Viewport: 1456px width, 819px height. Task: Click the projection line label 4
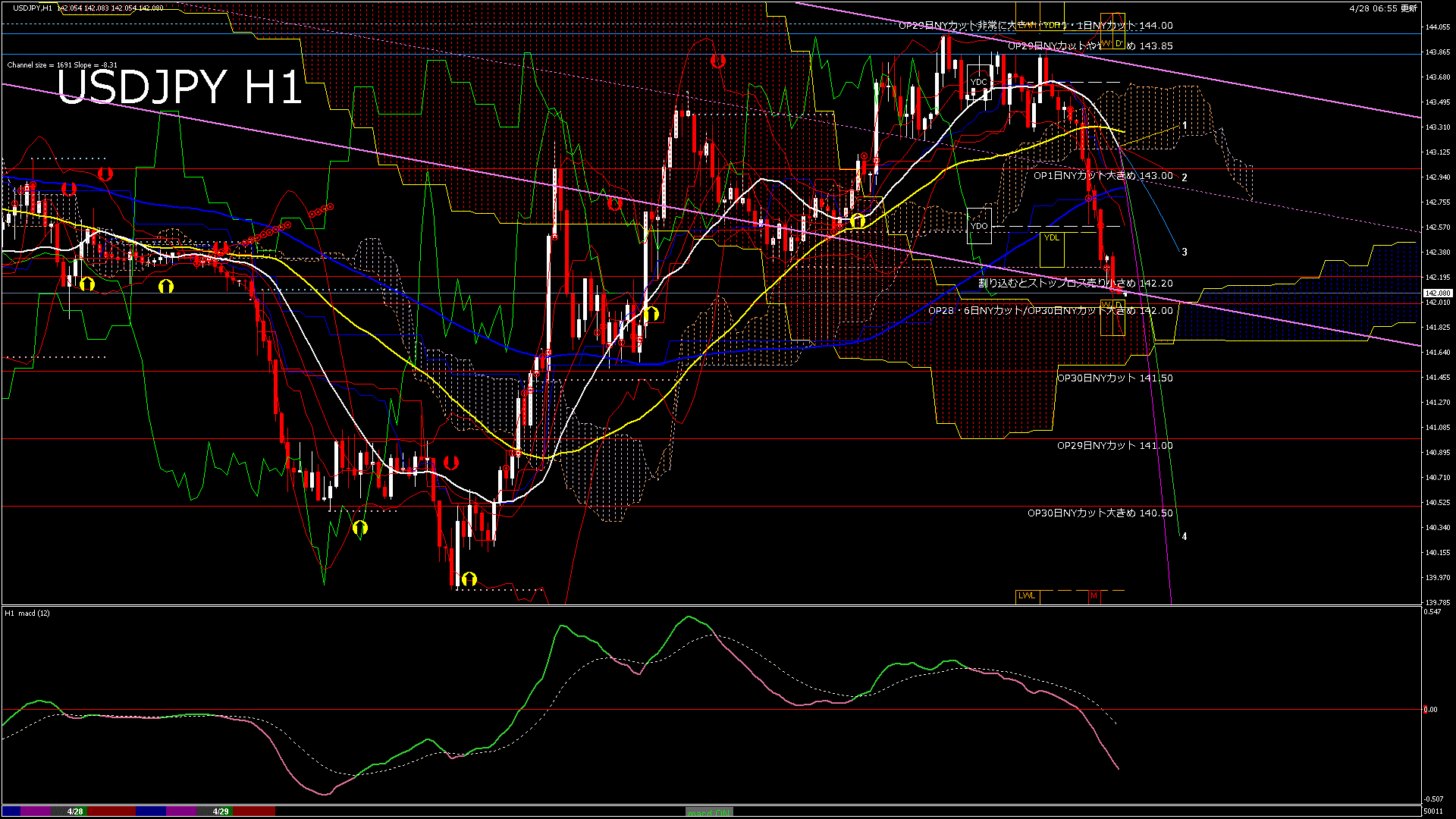(1185, 536)
